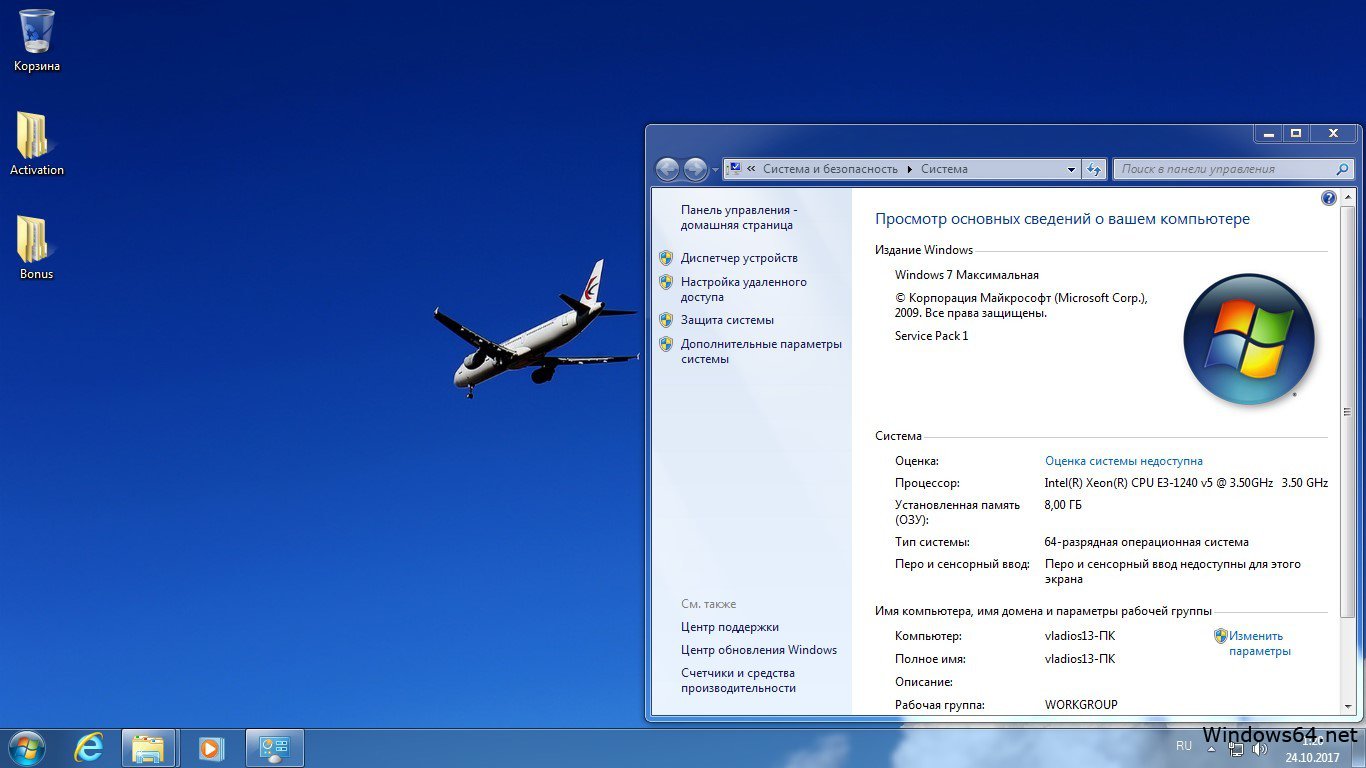The width and height of the screenshot is (1366, 768).
Task: Click vladios13-ПК next to Компьютер
Action: point(1080,636)
